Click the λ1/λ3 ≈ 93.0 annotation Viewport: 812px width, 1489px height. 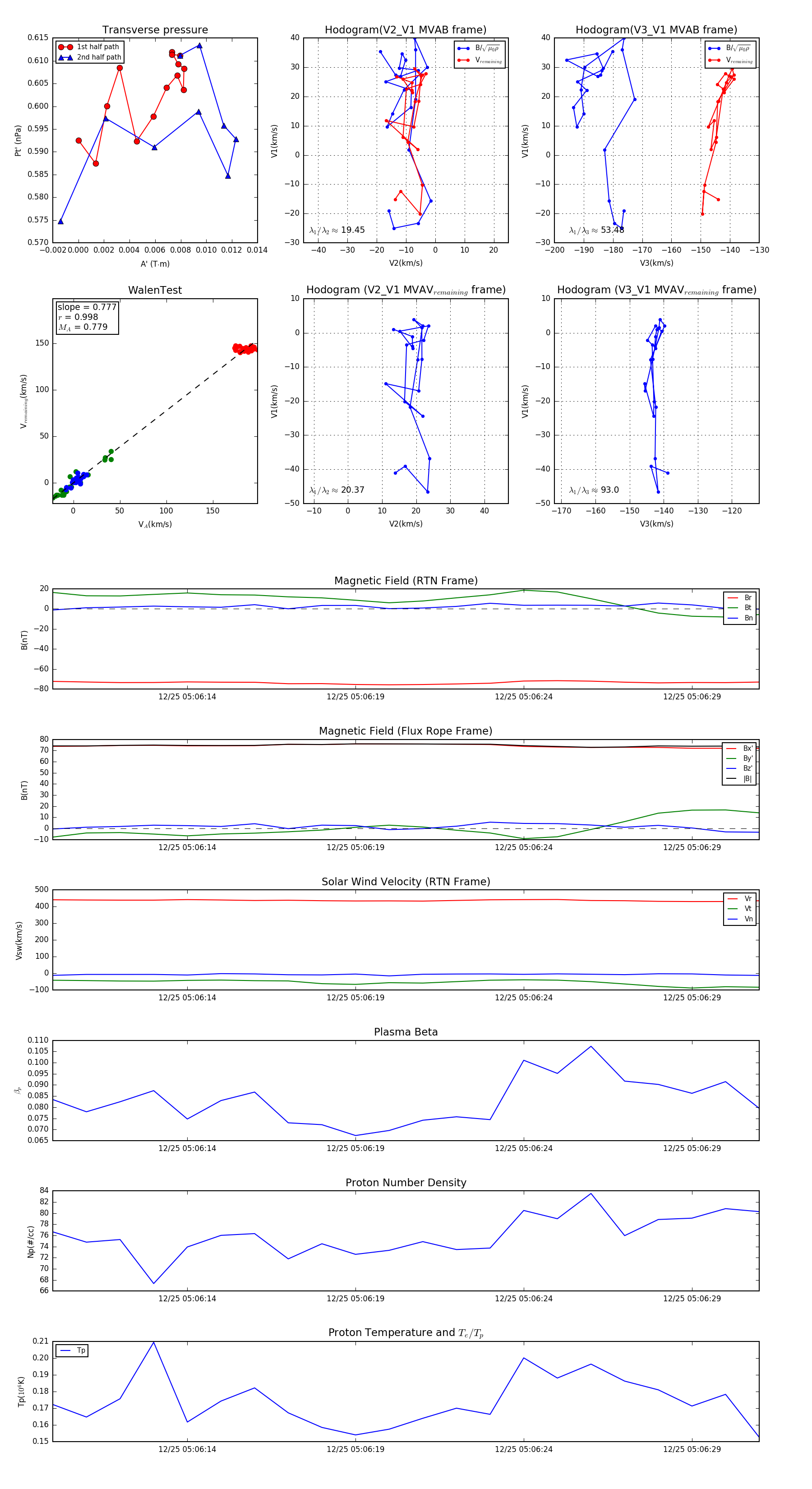pyautogui.click(x=594, y=490)
